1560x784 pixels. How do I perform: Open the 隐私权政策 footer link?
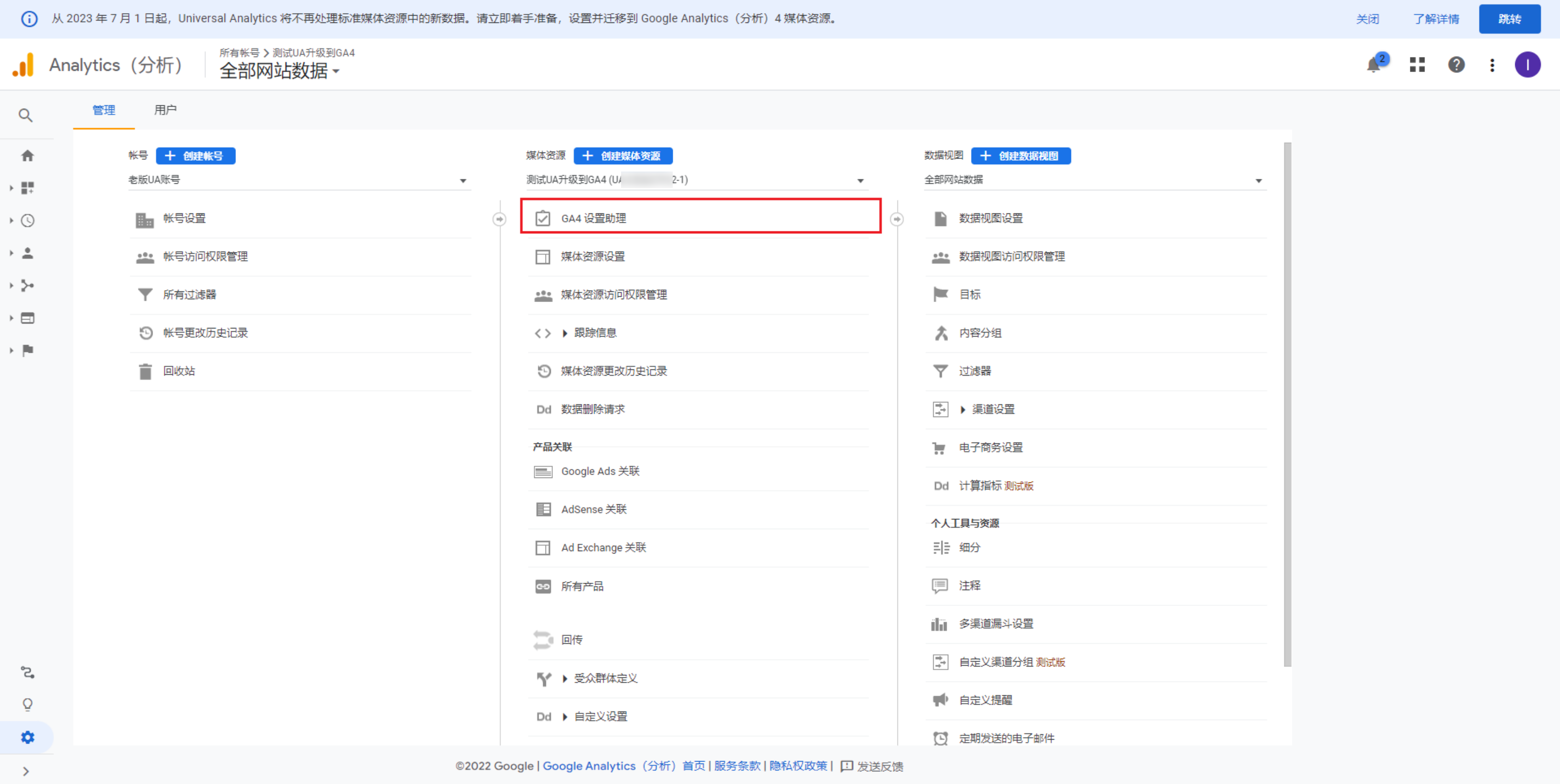pyautogui.click(x=798, y=766)
